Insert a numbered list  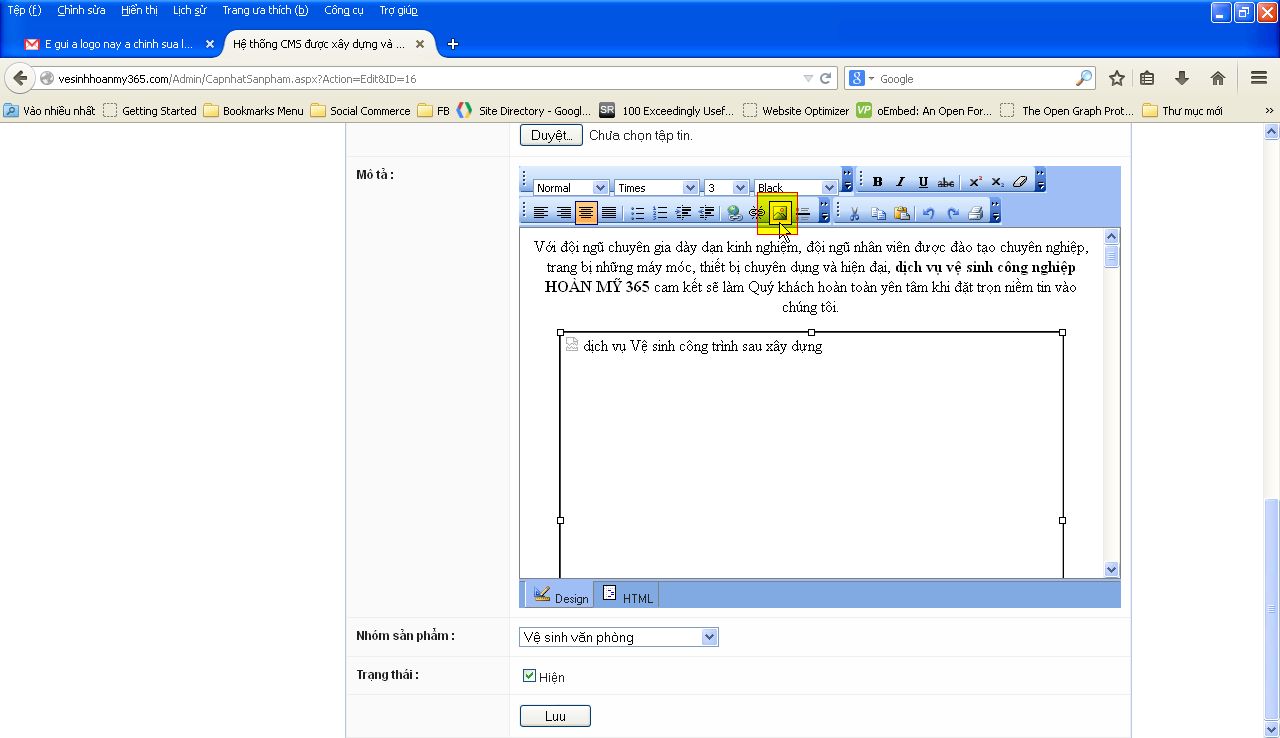(x=660, y=213)
